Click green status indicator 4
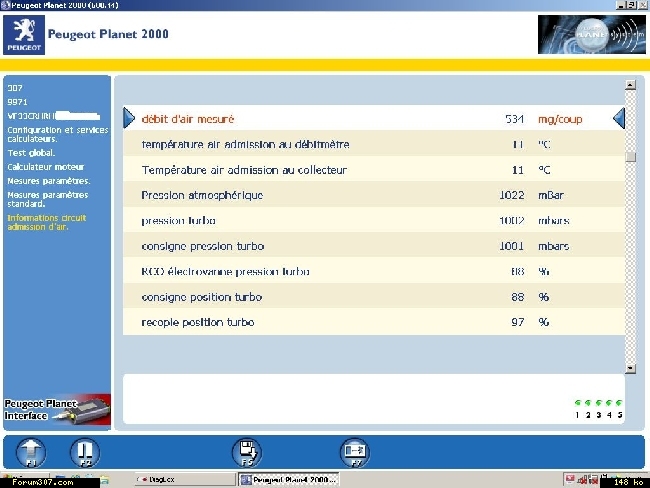The width and height of the screenshot is (650, 488). click(609, 403)
